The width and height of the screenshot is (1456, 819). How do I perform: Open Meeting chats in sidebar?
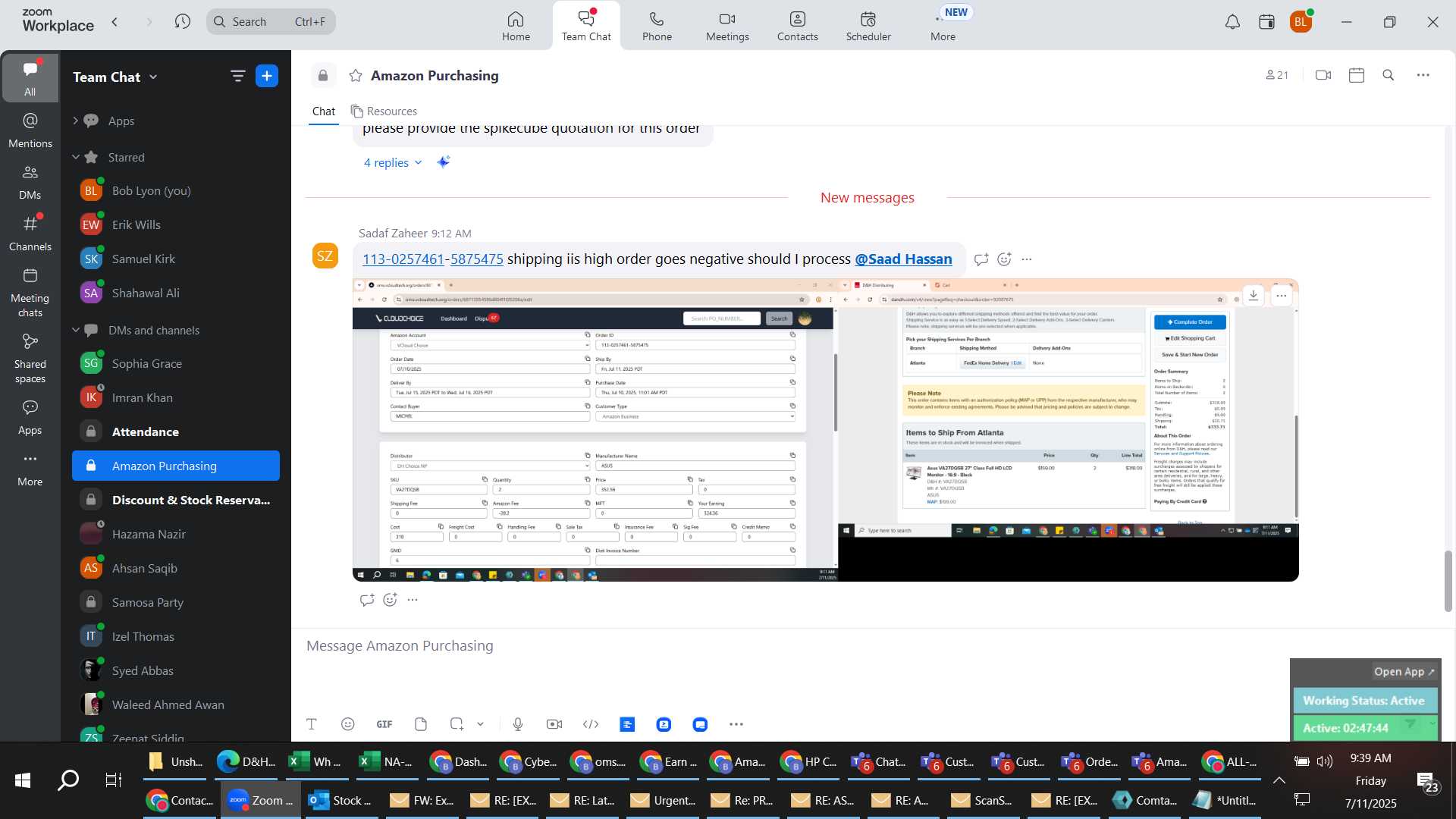(x=30, y=292)
